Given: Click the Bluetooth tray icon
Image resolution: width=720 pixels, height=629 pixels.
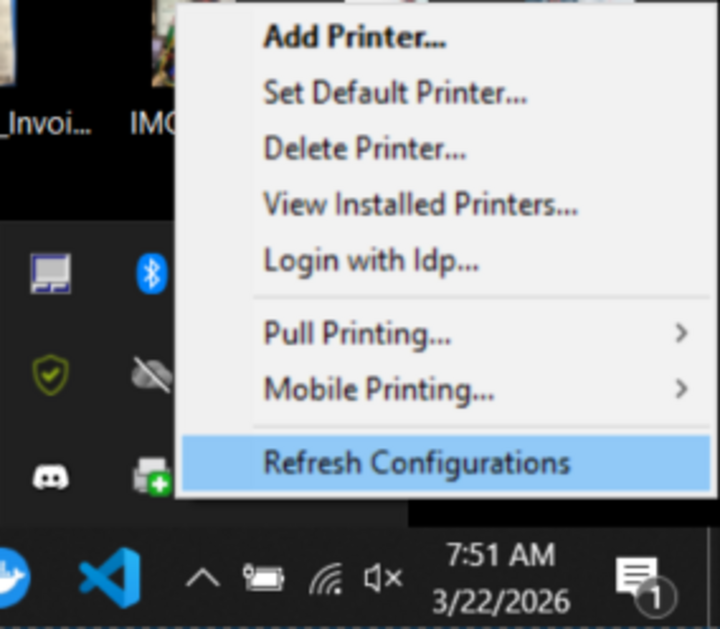Looking at the screenshot, I should point(151,273).
